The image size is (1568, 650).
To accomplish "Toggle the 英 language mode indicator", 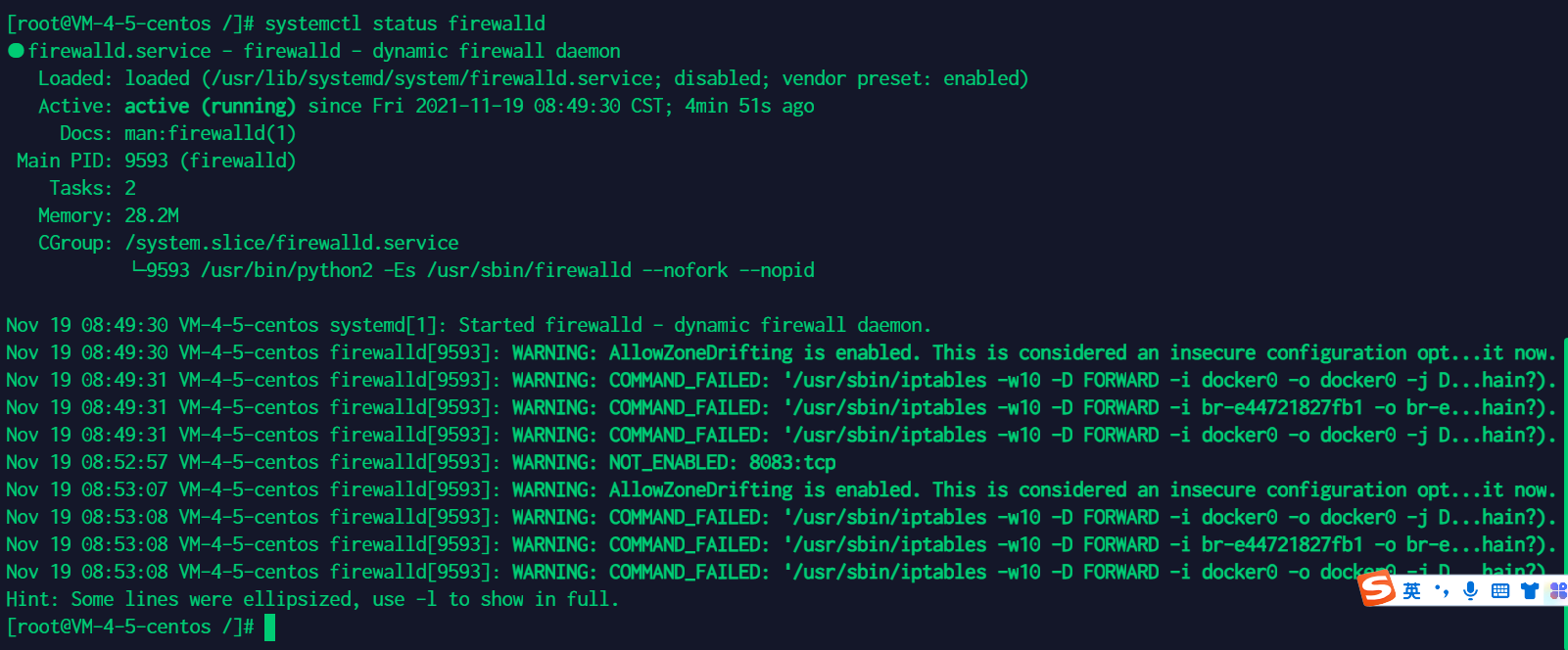I will tap(1411, 590).
